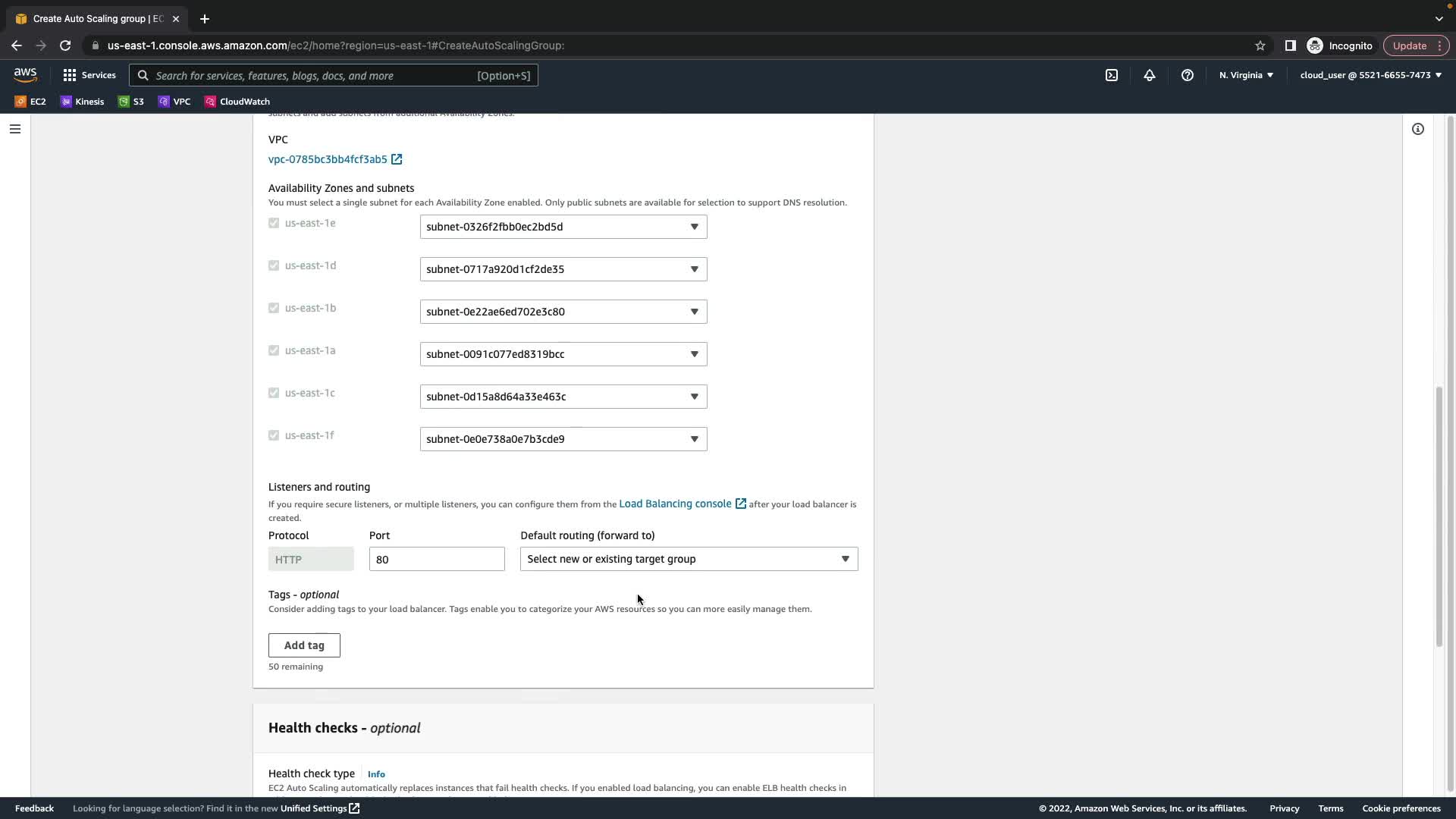Screen dimensions: 1456x819
Task: Open the side navigation hamburger menu
Action: tap(15, 129)
